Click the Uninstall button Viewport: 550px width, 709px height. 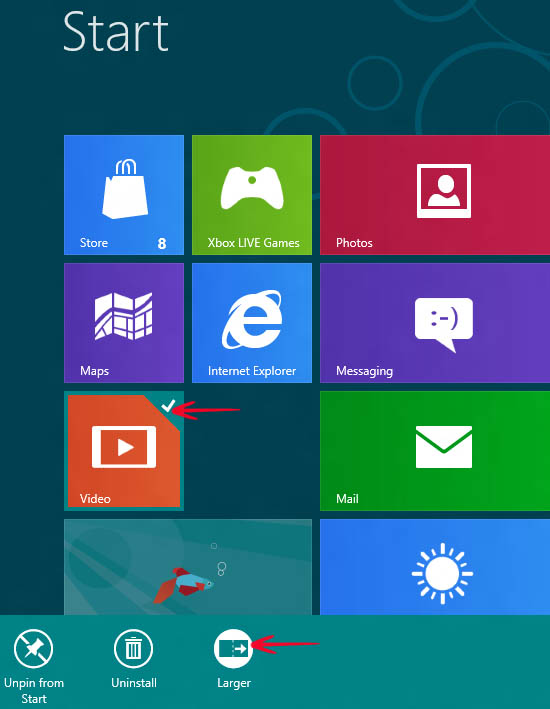point(134,659)
